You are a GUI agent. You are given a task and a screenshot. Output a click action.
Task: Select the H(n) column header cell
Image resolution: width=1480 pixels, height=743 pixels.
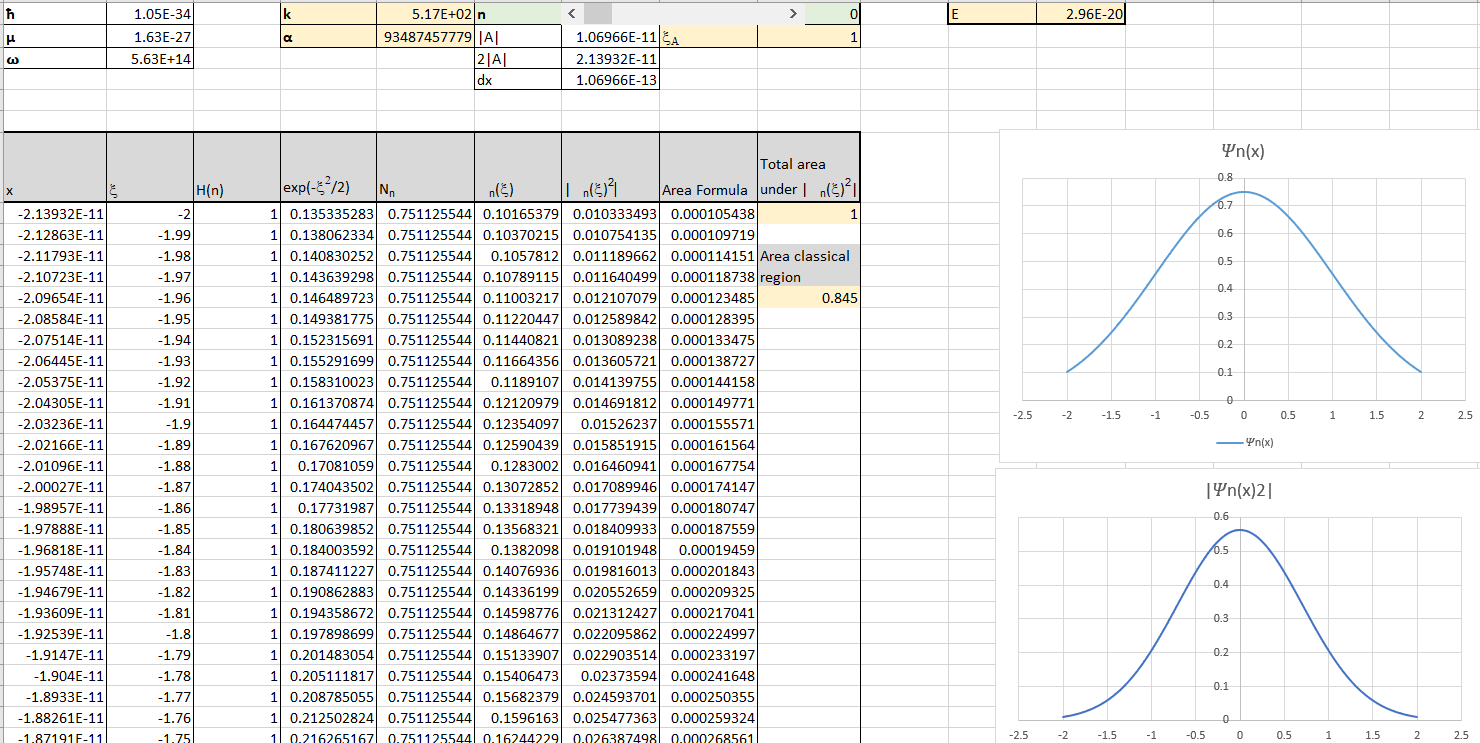pos(237,167)
